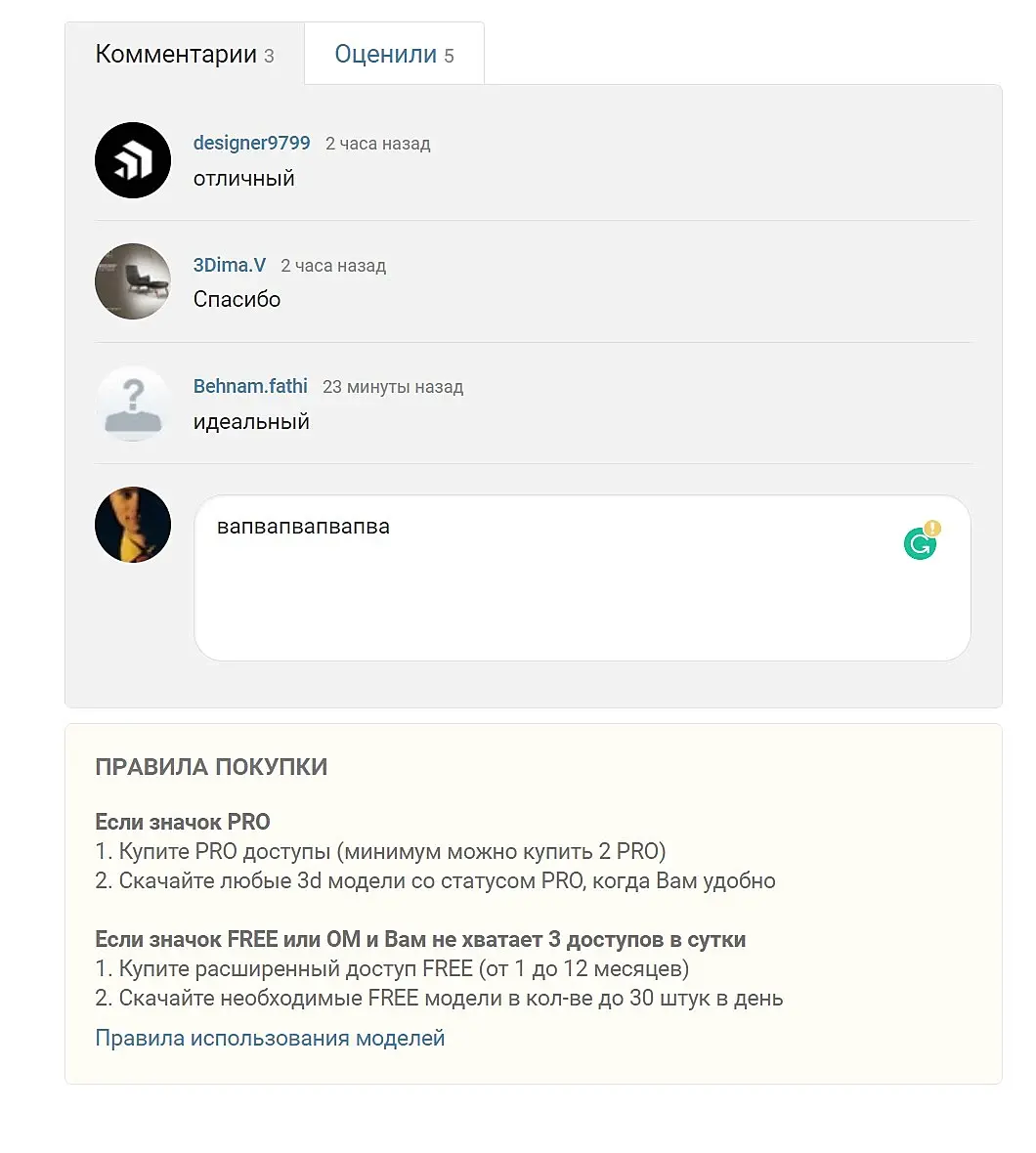Click the comment text отличный
Viewport: 1036px width, 1153px height.
pos(243,179)
